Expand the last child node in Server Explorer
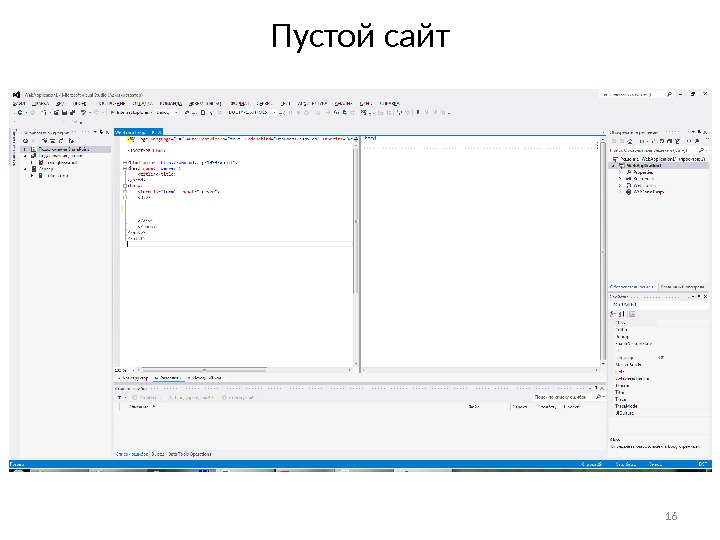 pos(32,175)
